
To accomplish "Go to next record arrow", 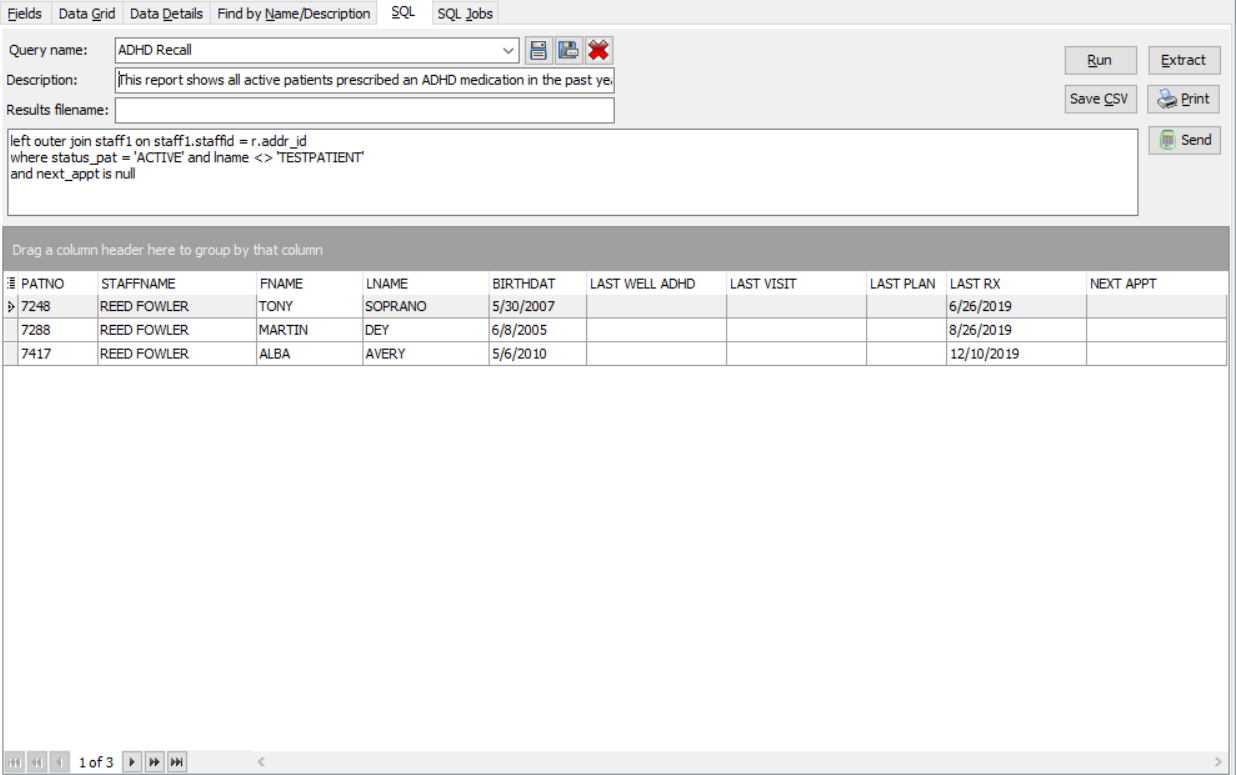I will (x=132, y=763).
